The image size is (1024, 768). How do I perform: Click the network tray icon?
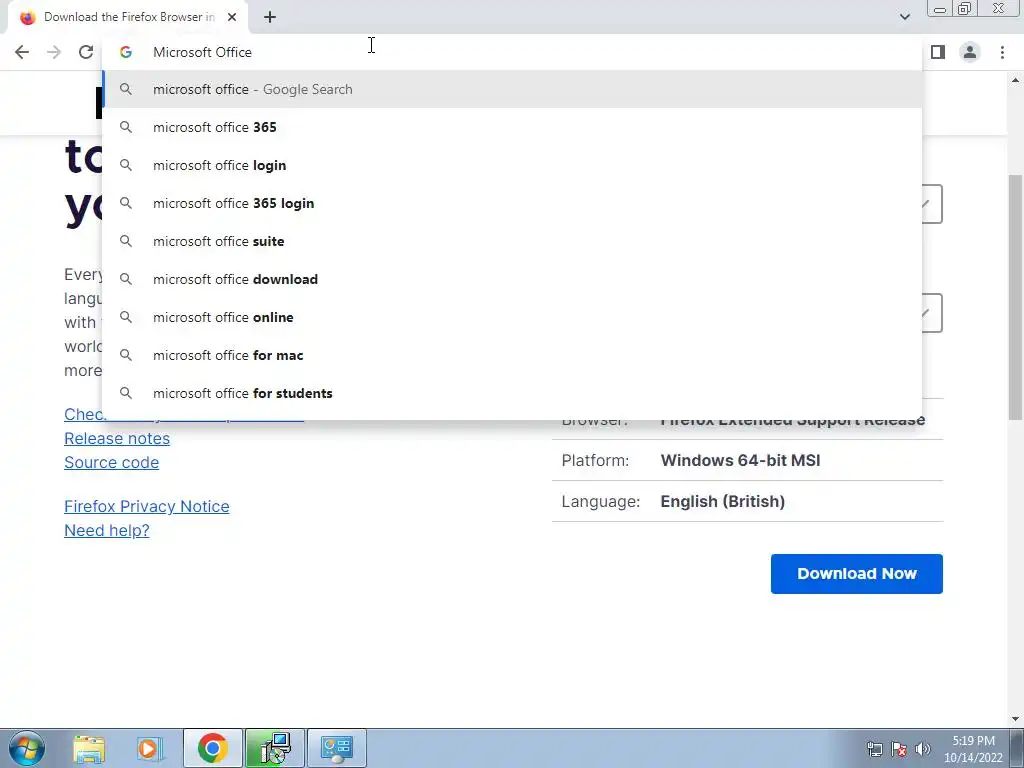(874, 749)
